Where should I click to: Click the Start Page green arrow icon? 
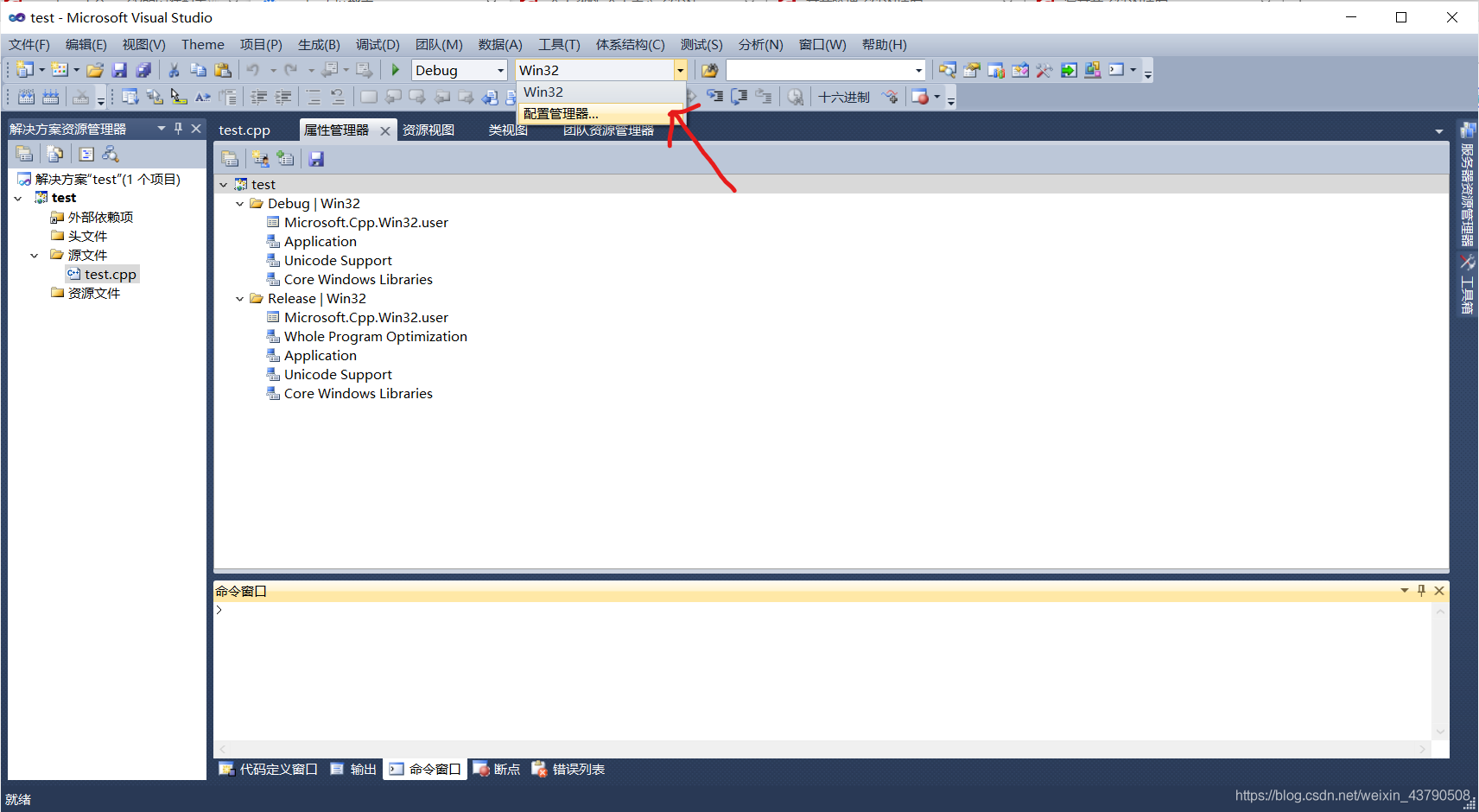point(1069,71)
